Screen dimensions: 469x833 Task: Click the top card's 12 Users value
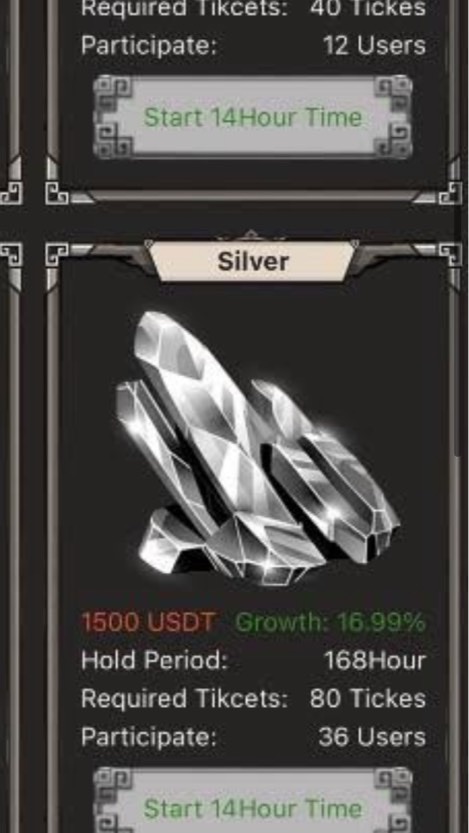[374, 46]
